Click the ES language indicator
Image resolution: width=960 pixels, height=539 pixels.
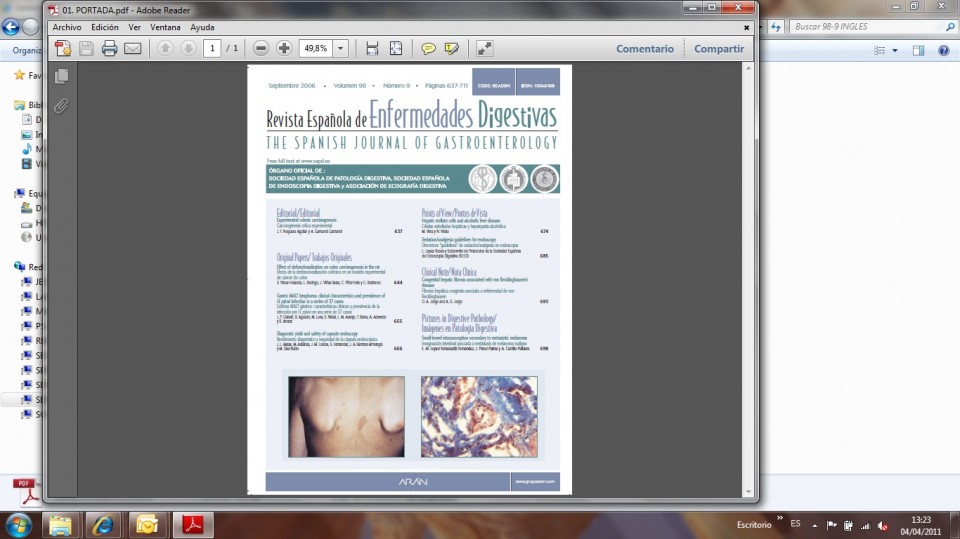pos(795,524)
